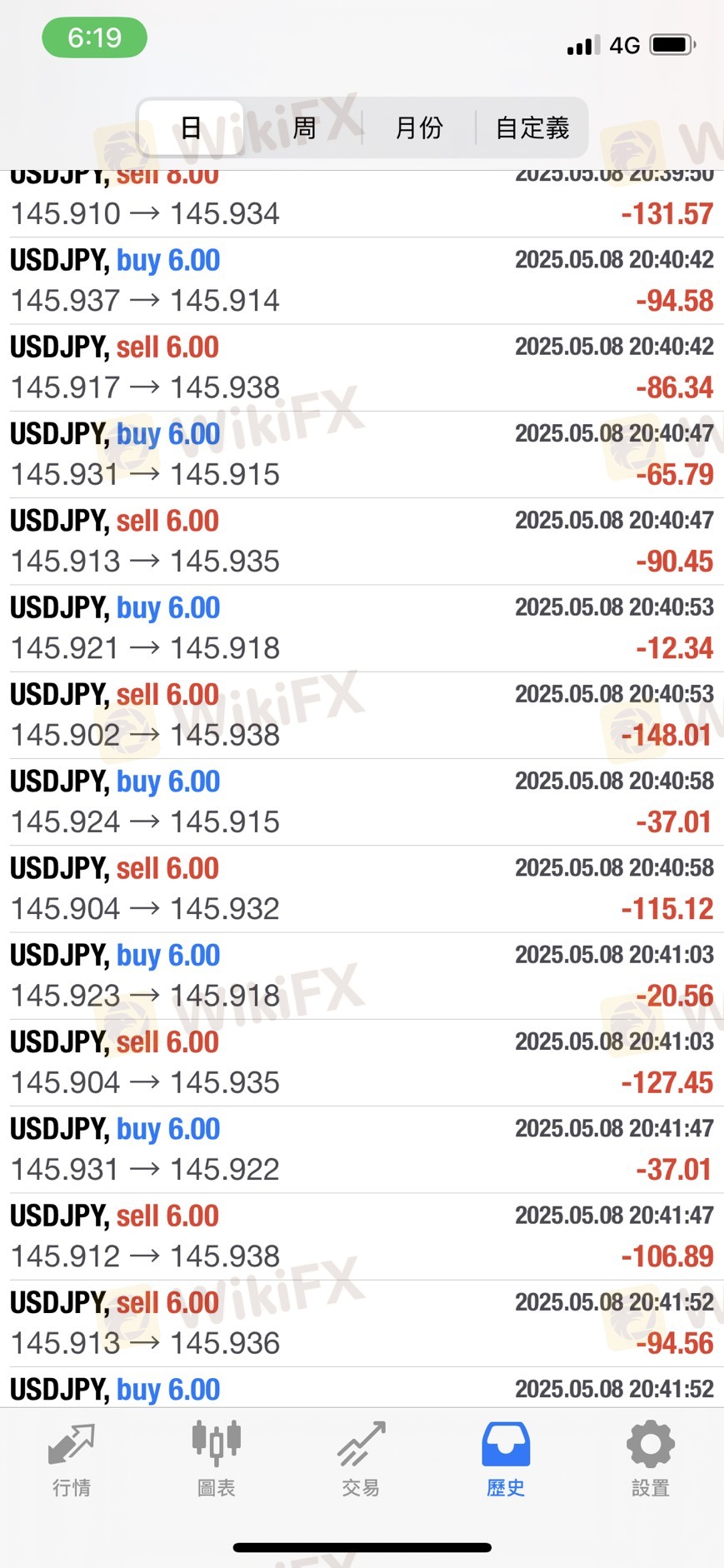Choose the 自定義 custom period segment
Viewport: 724px width, 1568px height.
[x=532, y=127]
